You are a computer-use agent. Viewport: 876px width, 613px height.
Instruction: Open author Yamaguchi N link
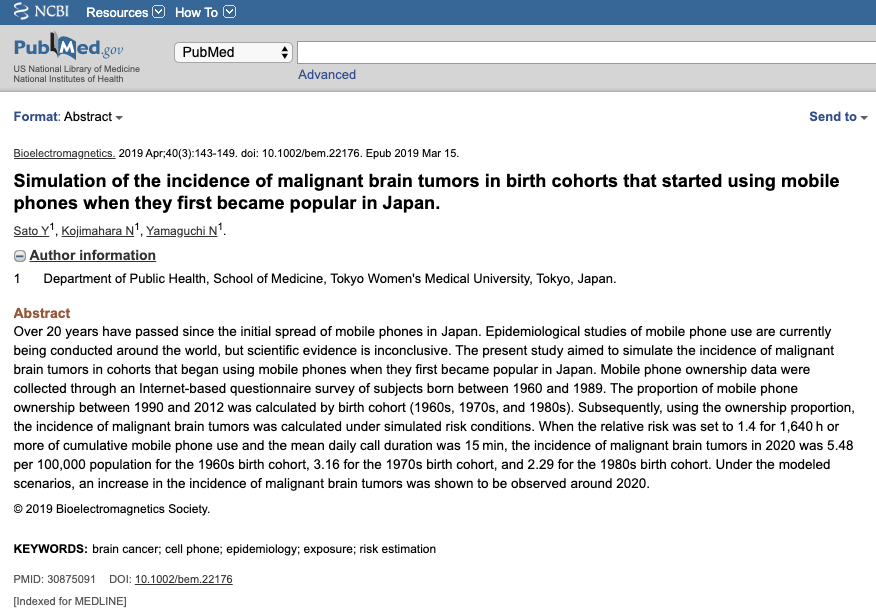(182, 231)
